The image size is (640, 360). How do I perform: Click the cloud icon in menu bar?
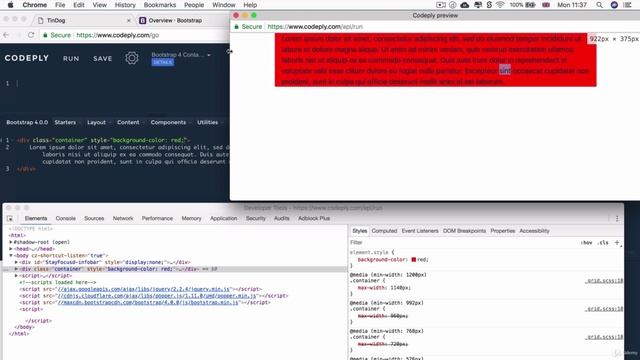[x=464, y=5]
